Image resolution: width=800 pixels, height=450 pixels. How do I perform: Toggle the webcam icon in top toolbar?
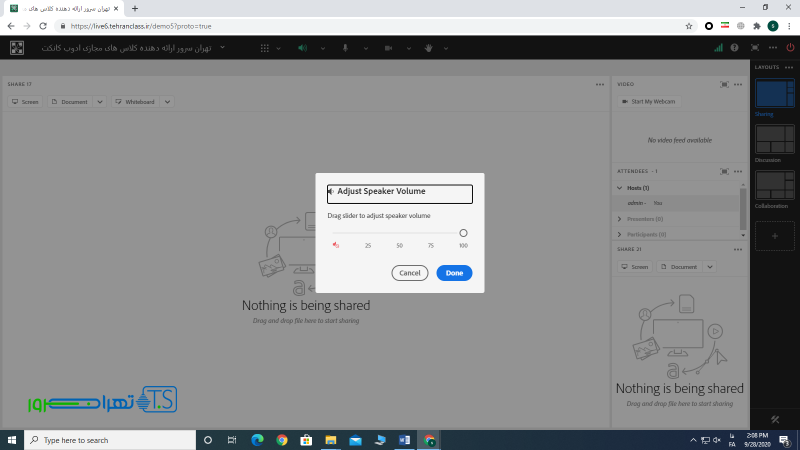(x=387, y=47)
